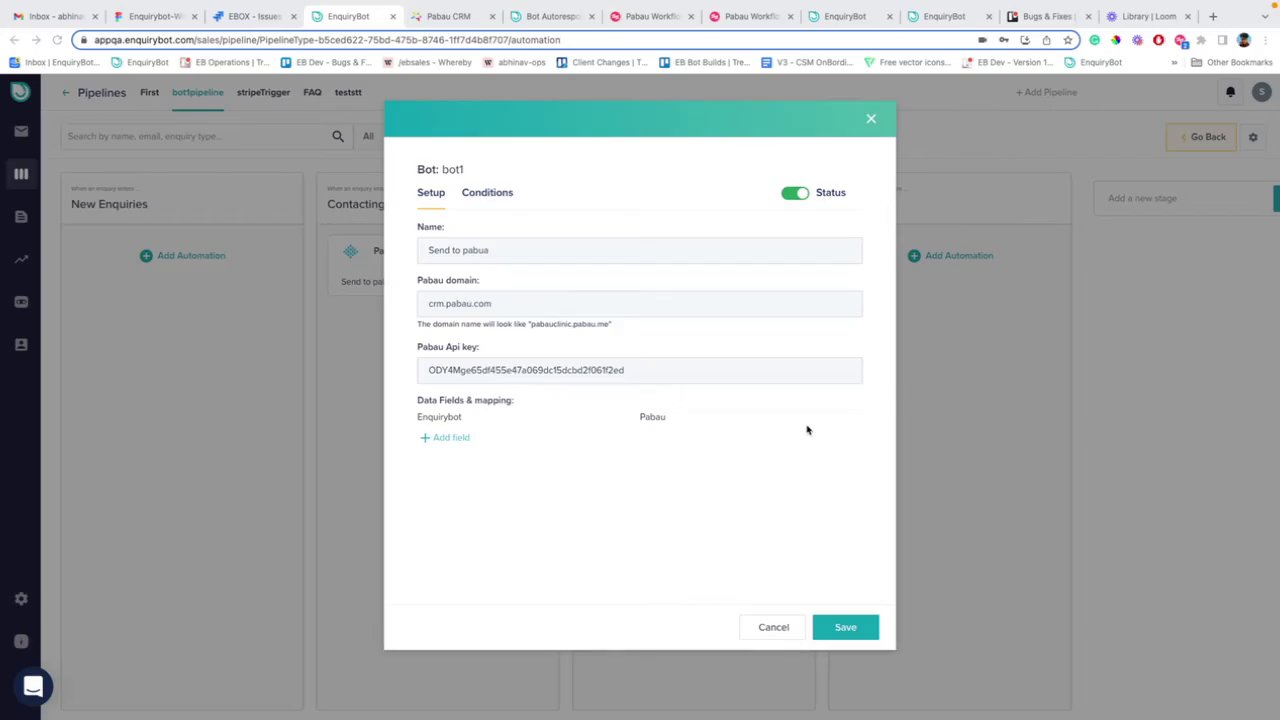Open the abhinav-ops bookmark
Screen dimensions: 1280x720
[514, 62]
